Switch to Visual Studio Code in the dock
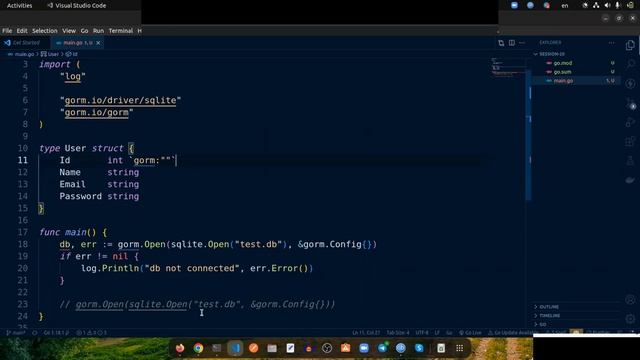Image resolution: width=640 pixels, height=360 pixels. pos(235,348)
